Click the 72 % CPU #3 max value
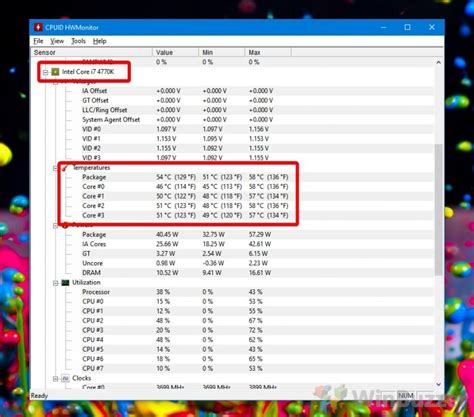This screenshot has height=417, width=474. tap(256, 330)
